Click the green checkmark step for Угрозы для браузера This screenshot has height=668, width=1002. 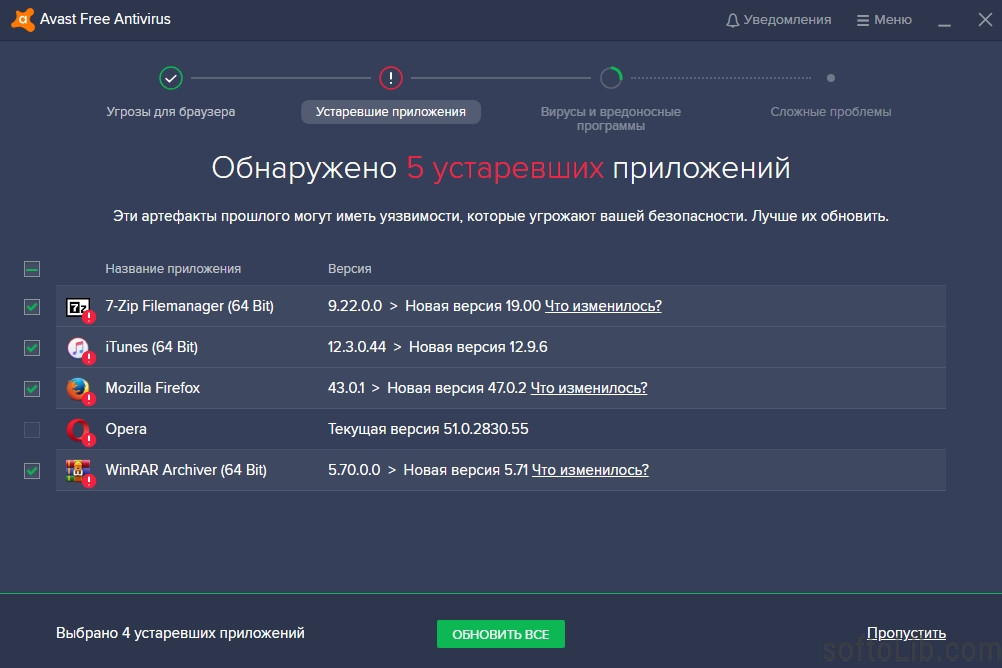(171, 78)
